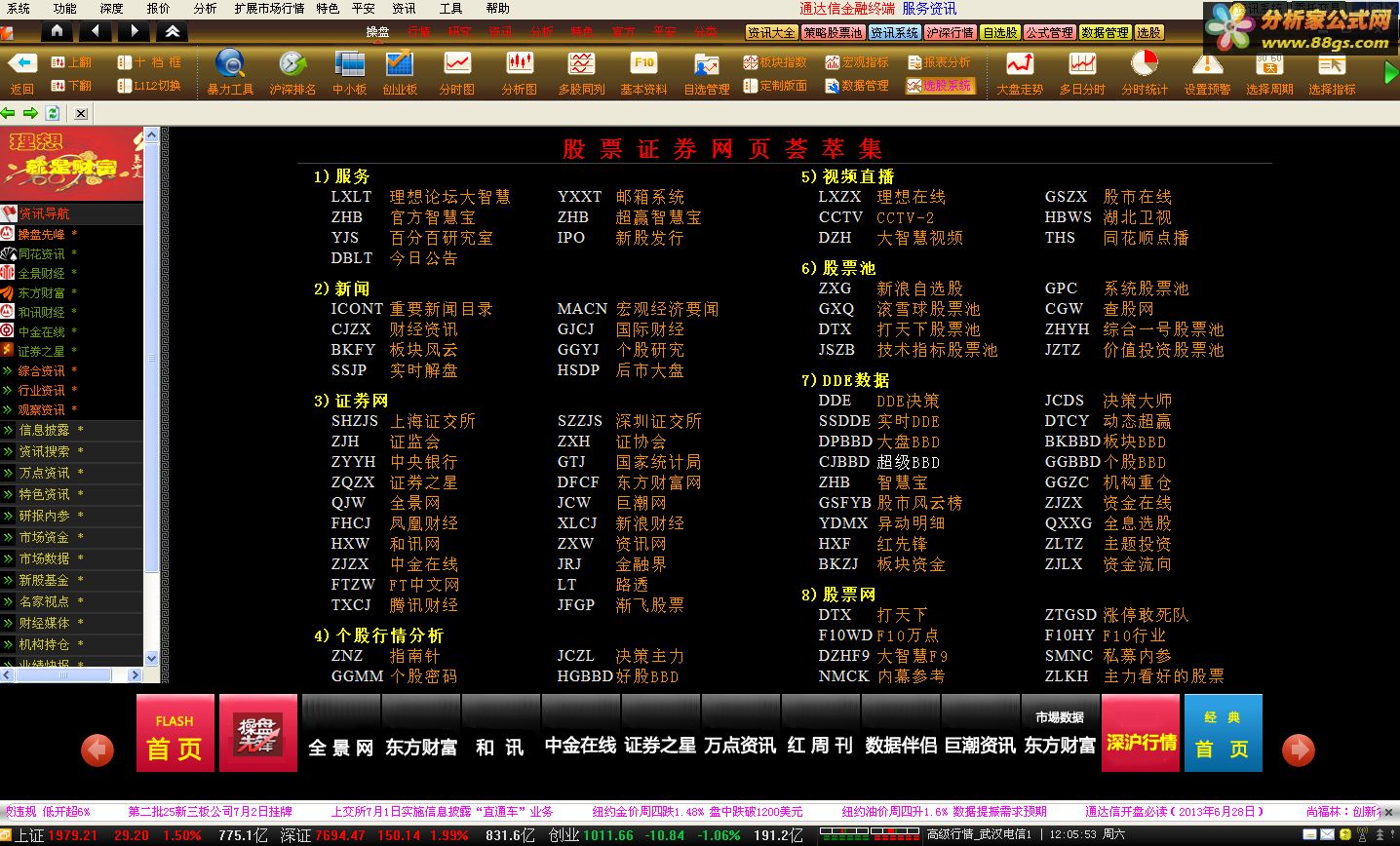
Task: Open the 功能 menu
Action: point(64,8)
